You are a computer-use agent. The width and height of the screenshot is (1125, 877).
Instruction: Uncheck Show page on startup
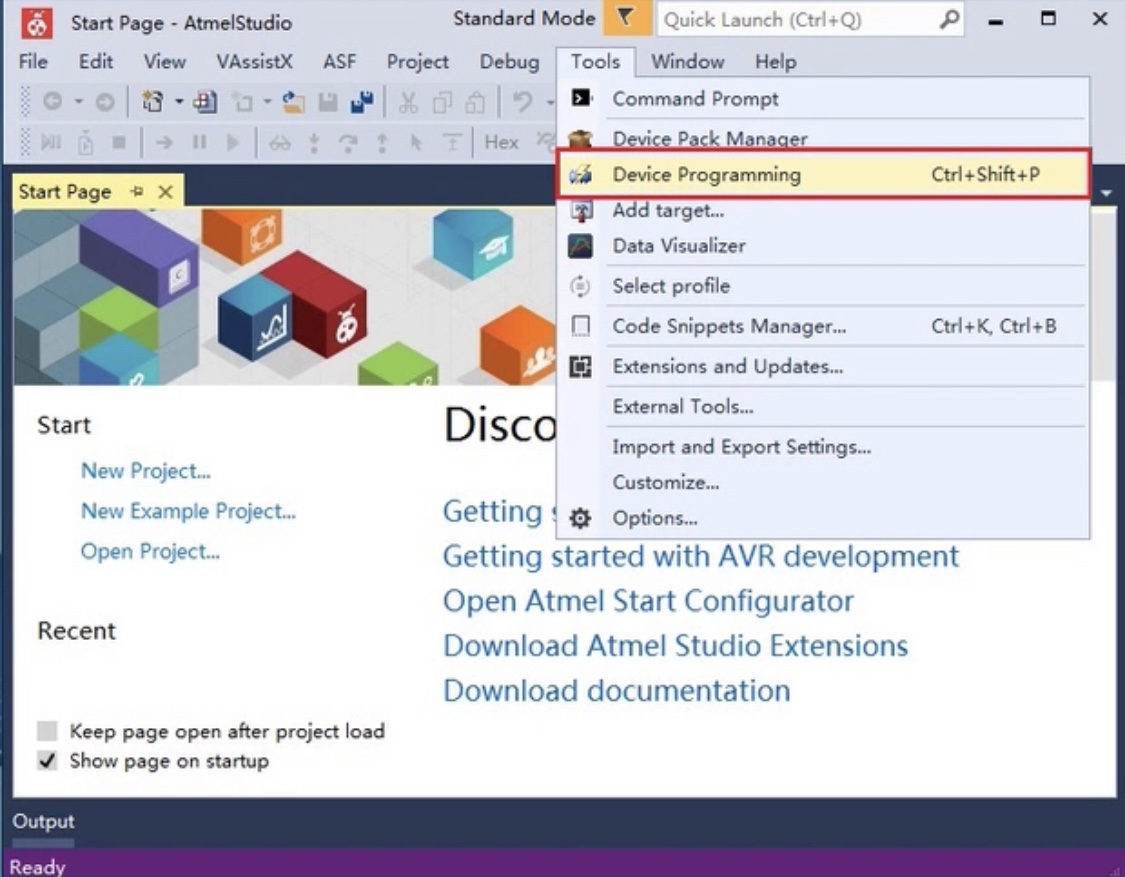coord(47,761)
